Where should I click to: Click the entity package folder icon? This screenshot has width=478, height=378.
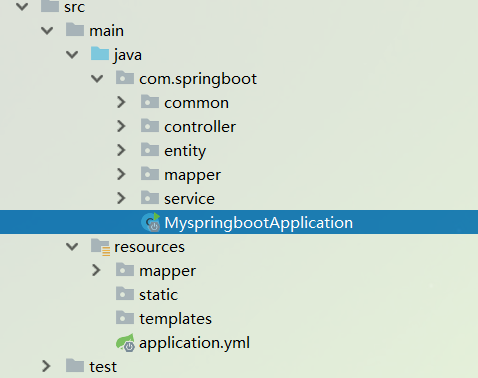click(x=150, y=150)
